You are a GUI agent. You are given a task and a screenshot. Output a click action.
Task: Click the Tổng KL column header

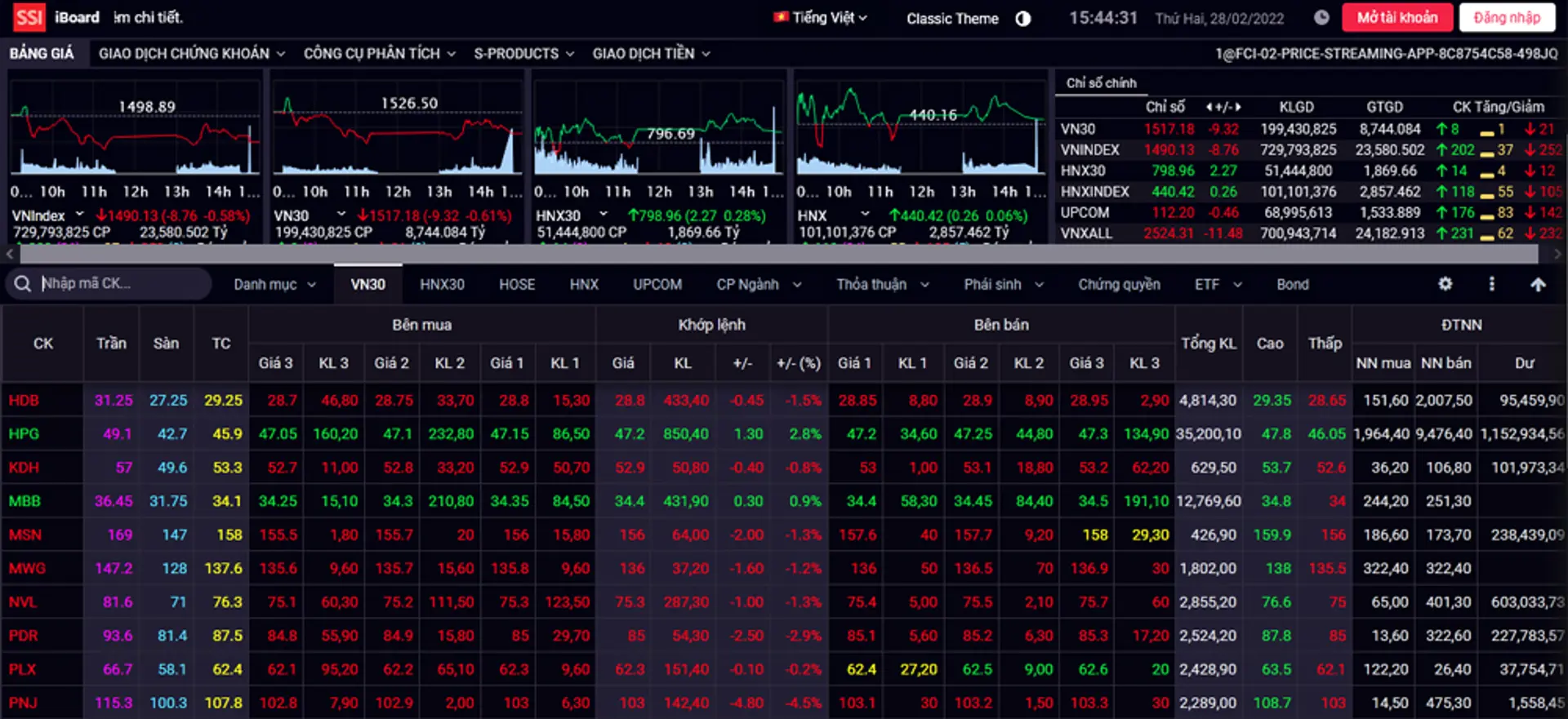coord(1209,344)
